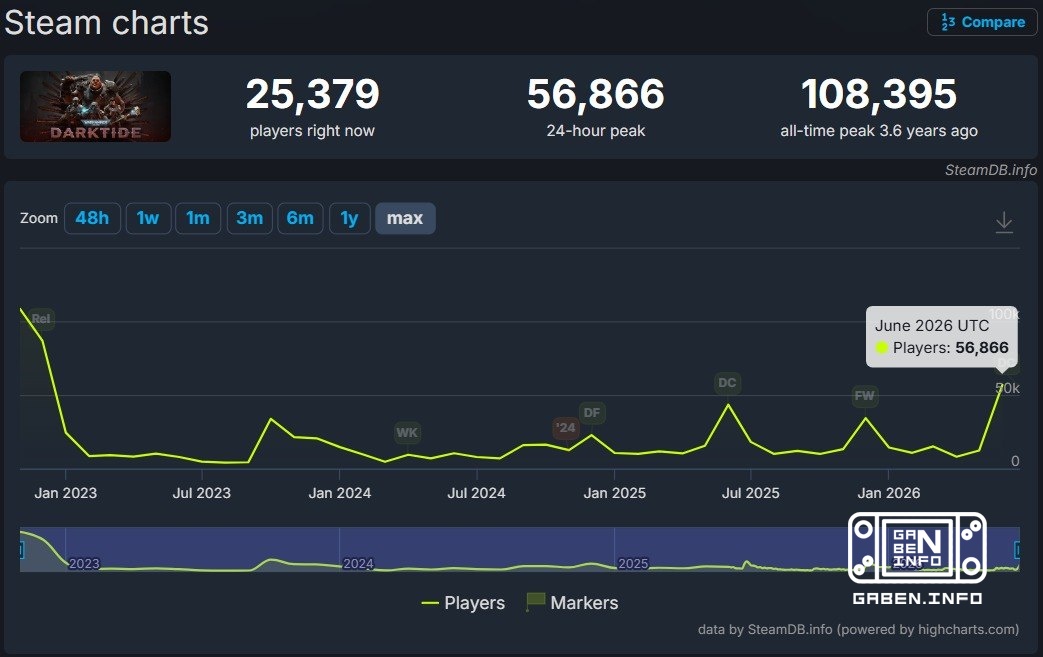Screen dimensions: 1043x657
Task: Click the Jul 2023 axis label
Action: point(202,493)
